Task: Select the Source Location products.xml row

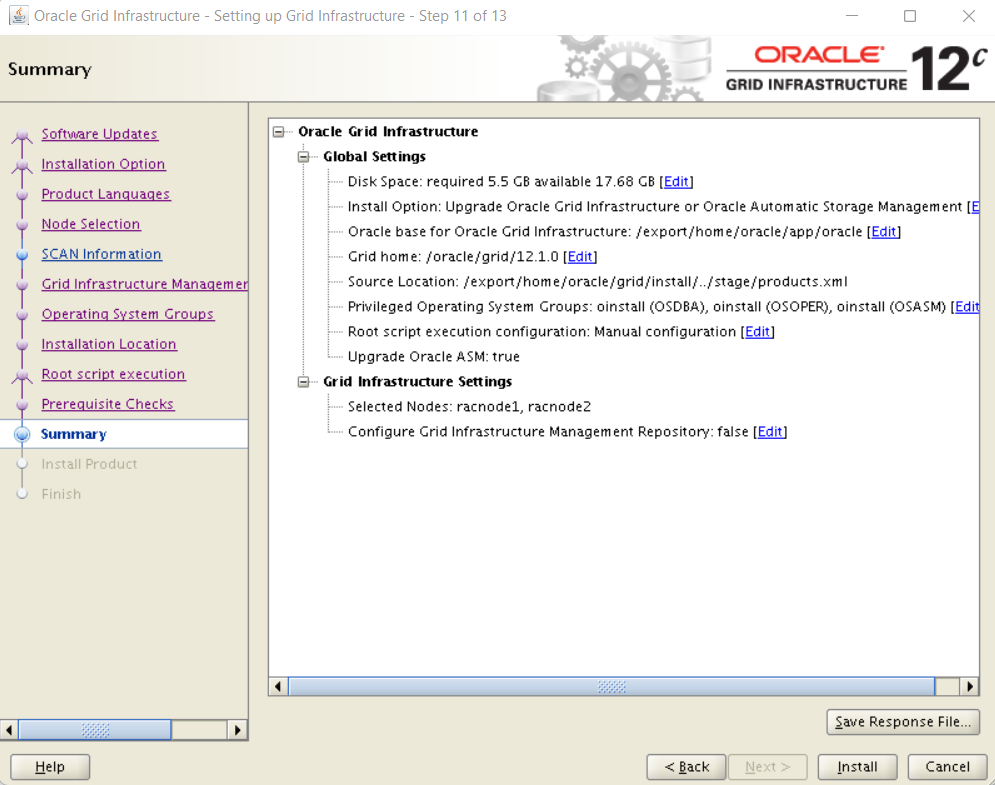Action: coord(598,282)
